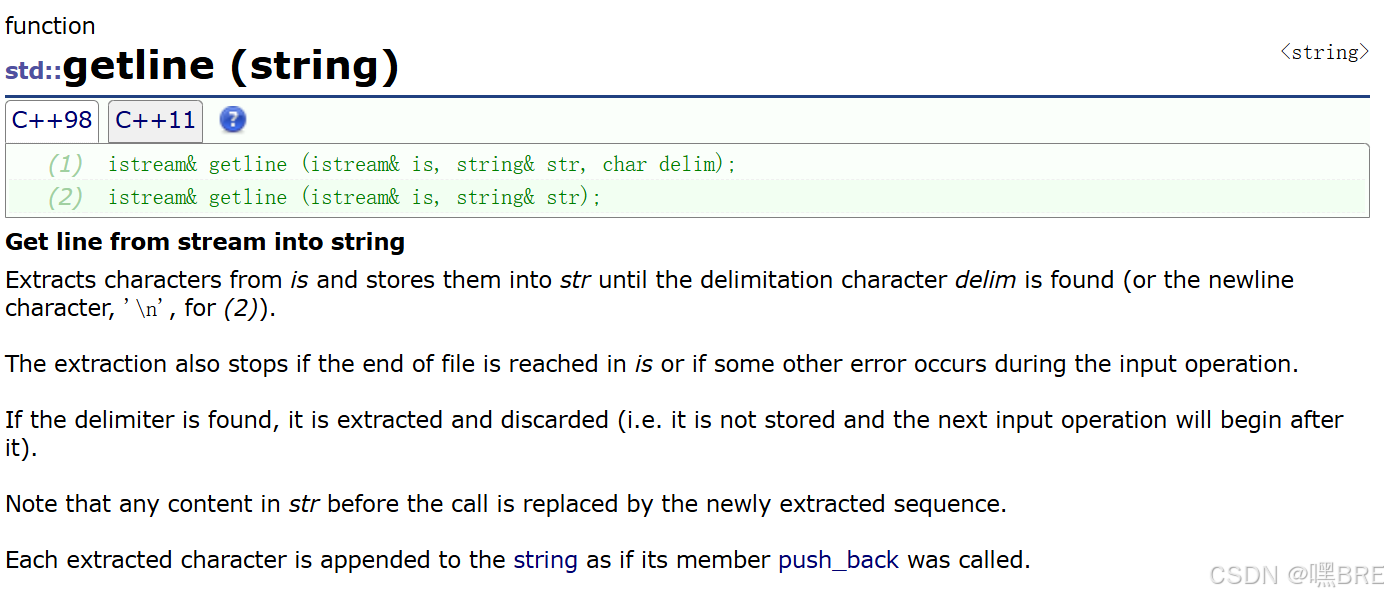
Task: Follow the push_back hyperlink
Action: [x=838, y=560]
